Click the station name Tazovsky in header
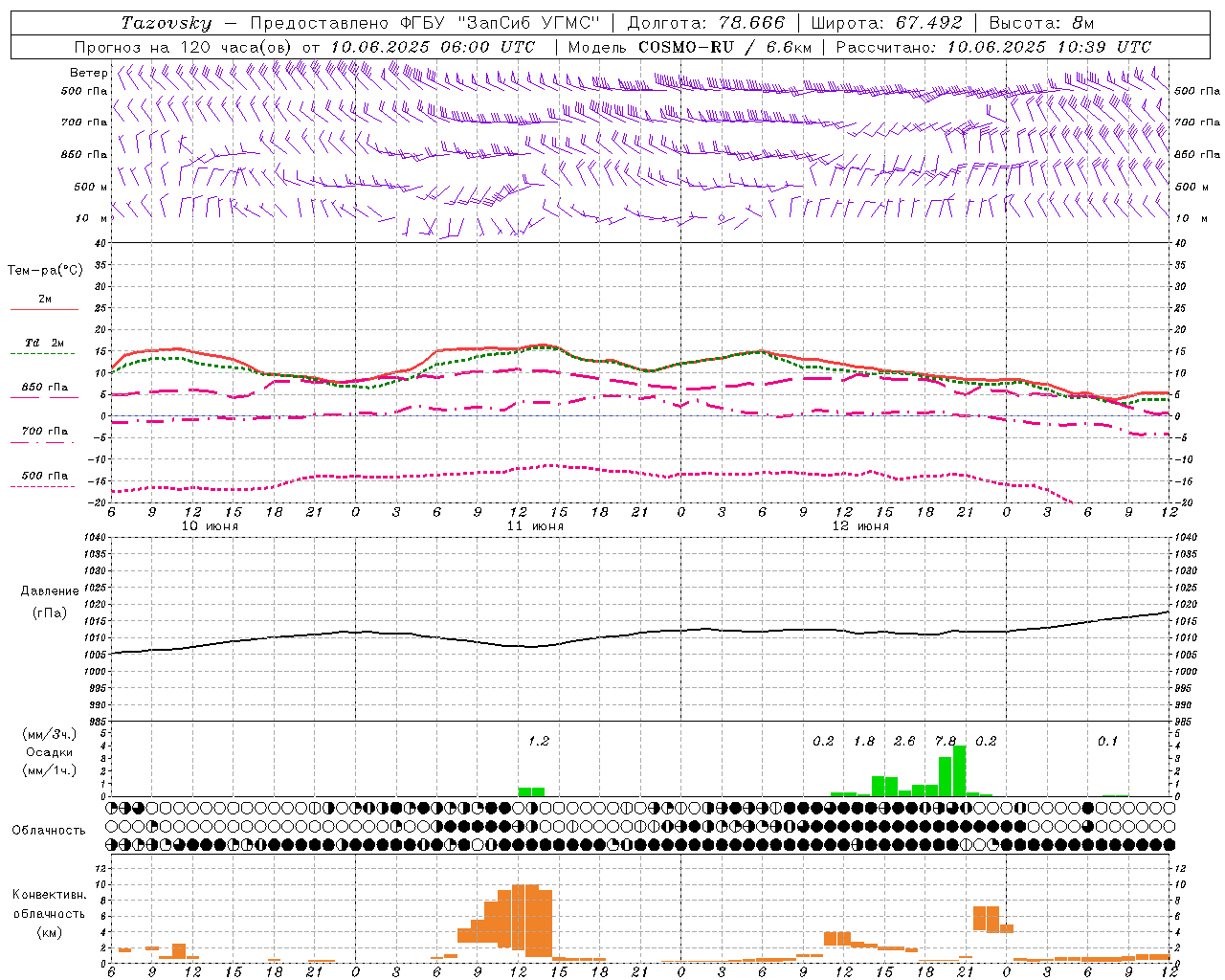1225x980 pixels. pyautogui.click(x=167, y=23)
